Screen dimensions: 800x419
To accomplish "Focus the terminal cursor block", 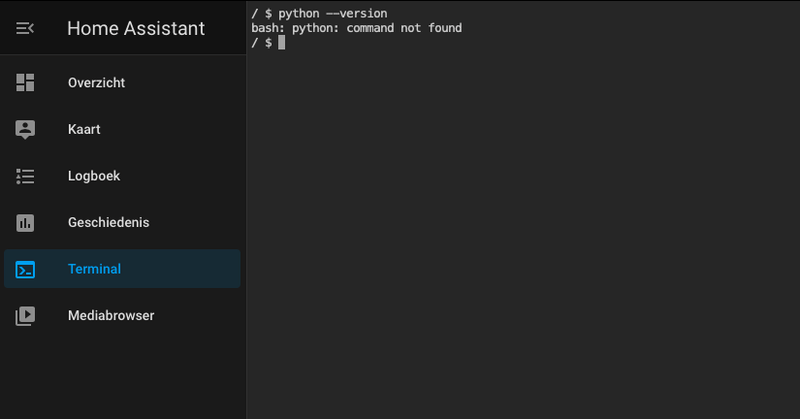I will [282, 43].
